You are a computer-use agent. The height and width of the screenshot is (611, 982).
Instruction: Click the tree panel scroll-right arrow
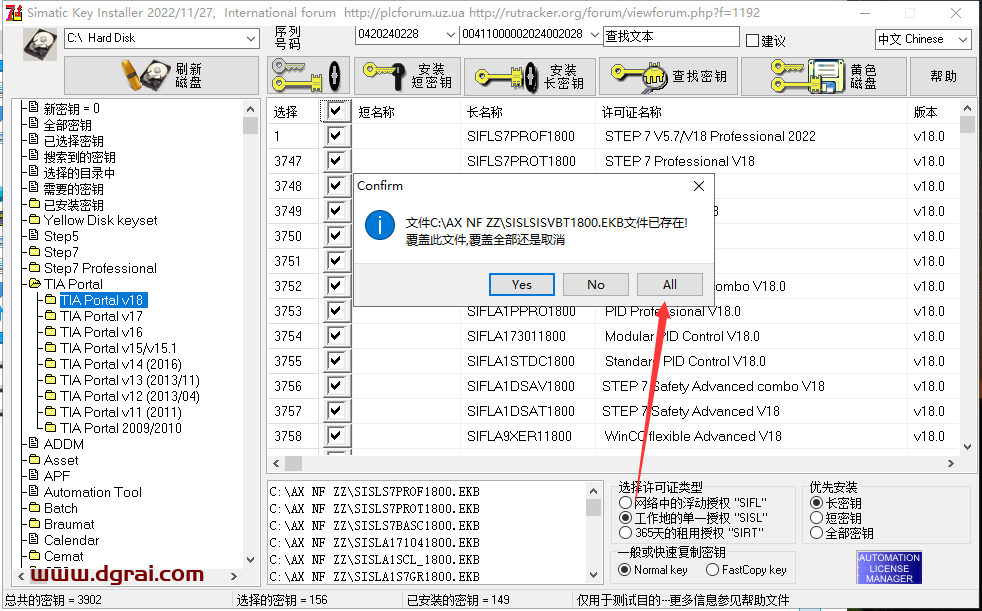(x=234, y=576)
